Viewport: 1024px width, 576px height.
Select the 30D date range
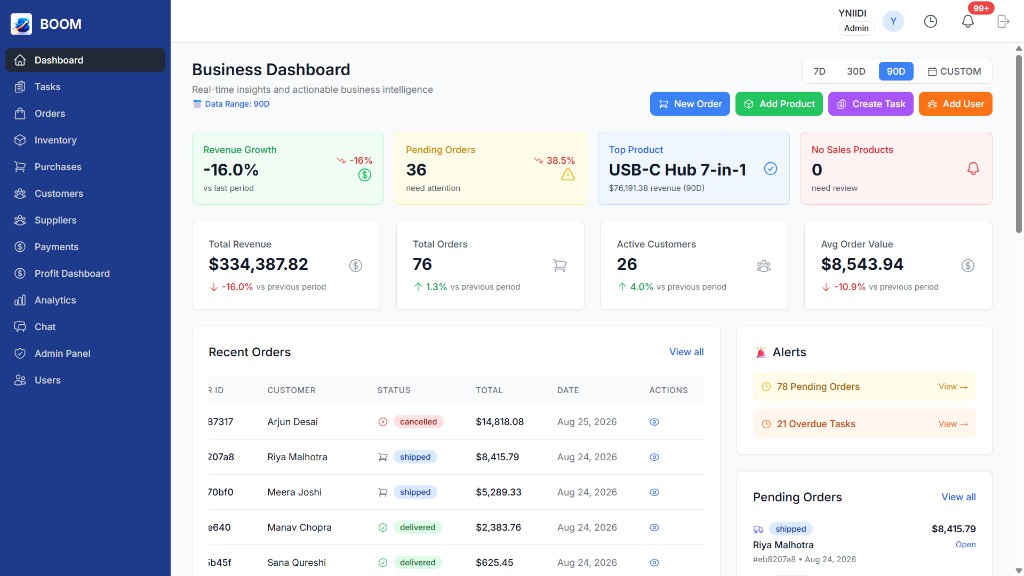[856, 71]
